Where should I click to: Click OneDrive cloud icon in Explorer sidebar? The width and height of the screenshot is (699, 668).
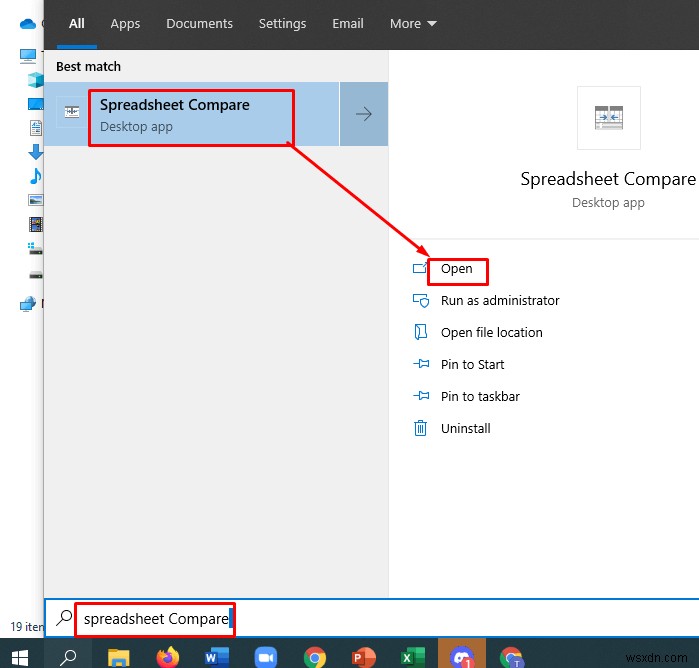28,24
